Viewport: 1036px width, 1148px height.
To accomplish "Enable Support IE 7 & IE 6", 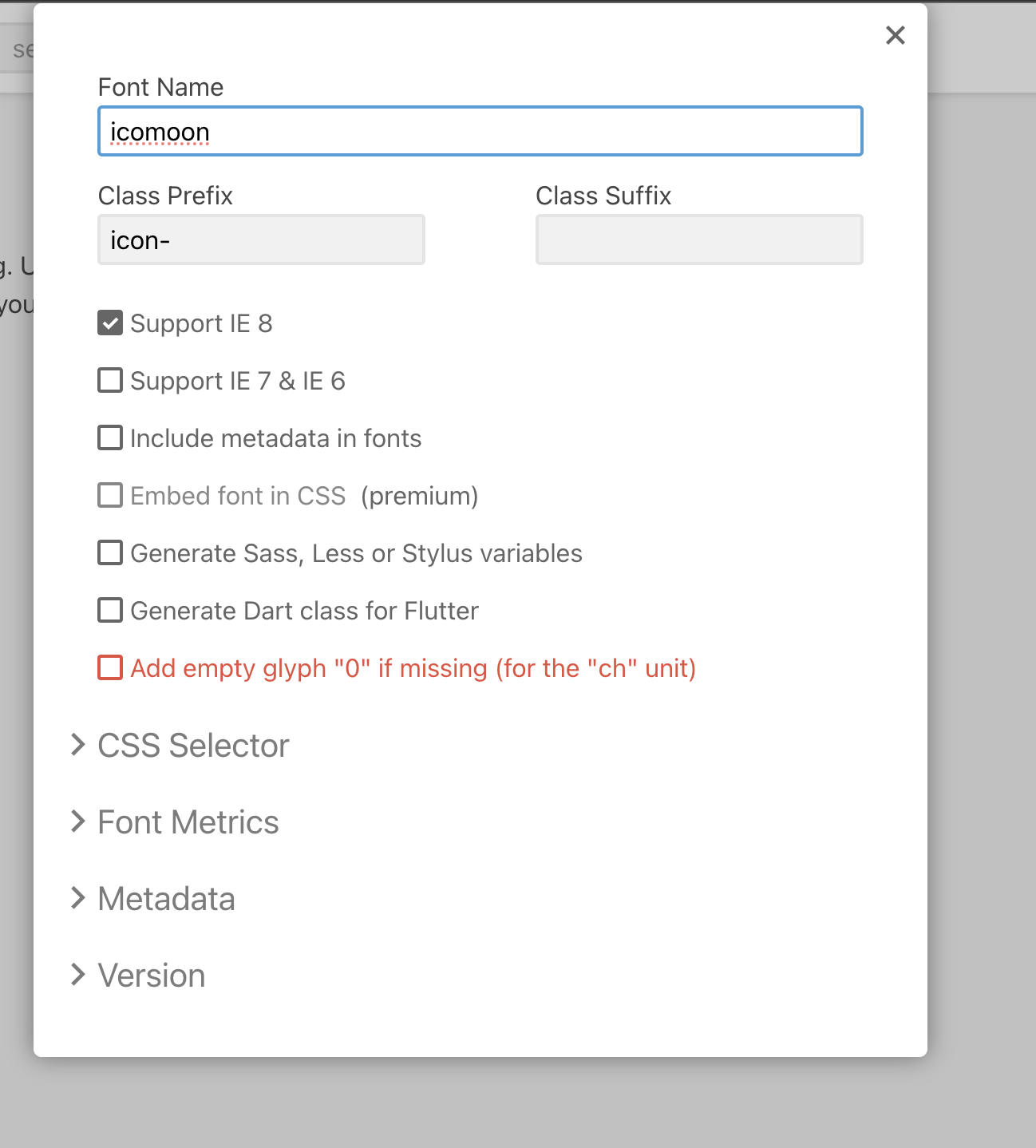I will point(110,381).
